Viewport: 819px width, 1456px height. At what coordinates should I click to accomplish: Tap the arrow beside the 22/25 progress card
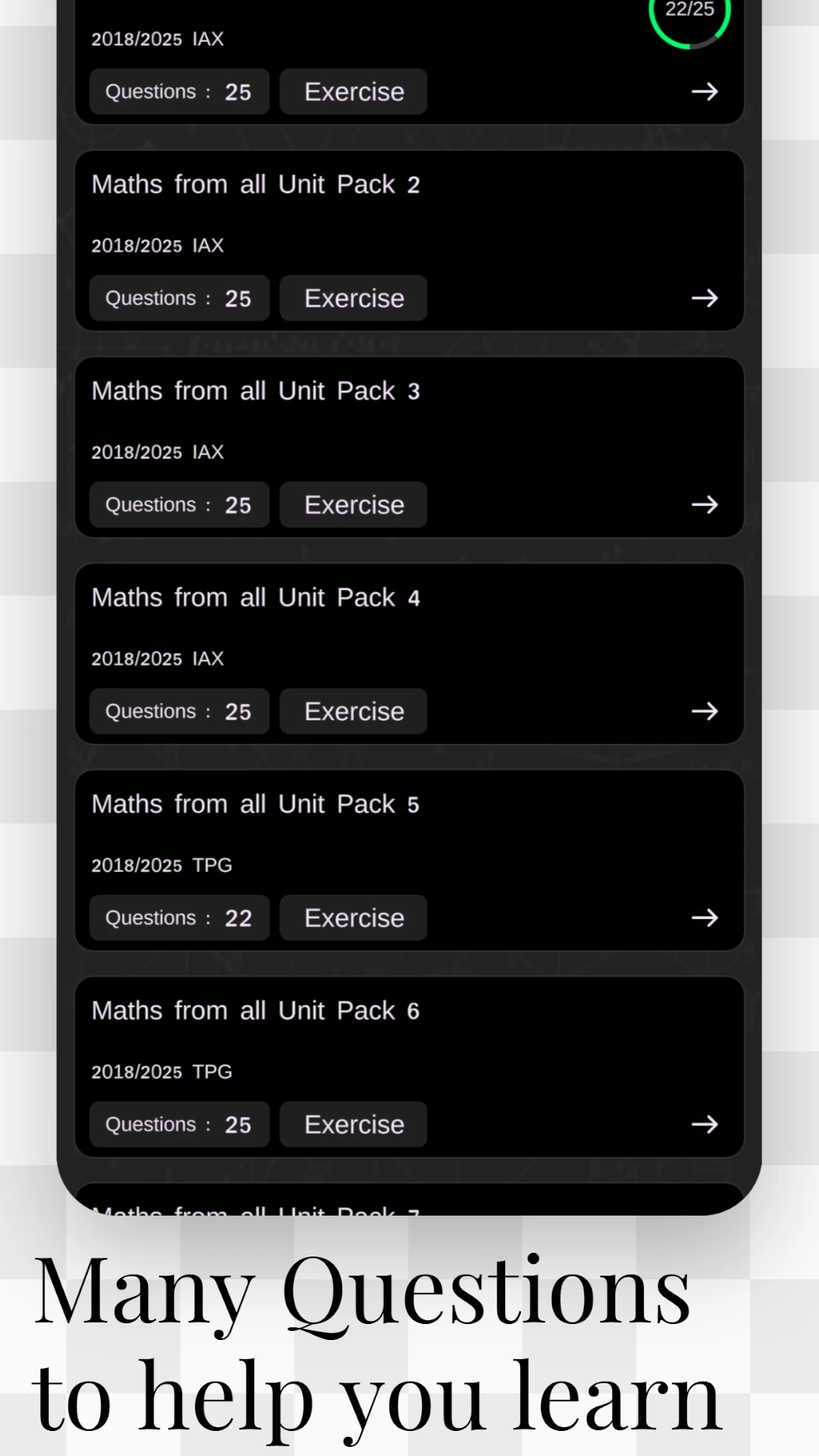click(704, 92)
